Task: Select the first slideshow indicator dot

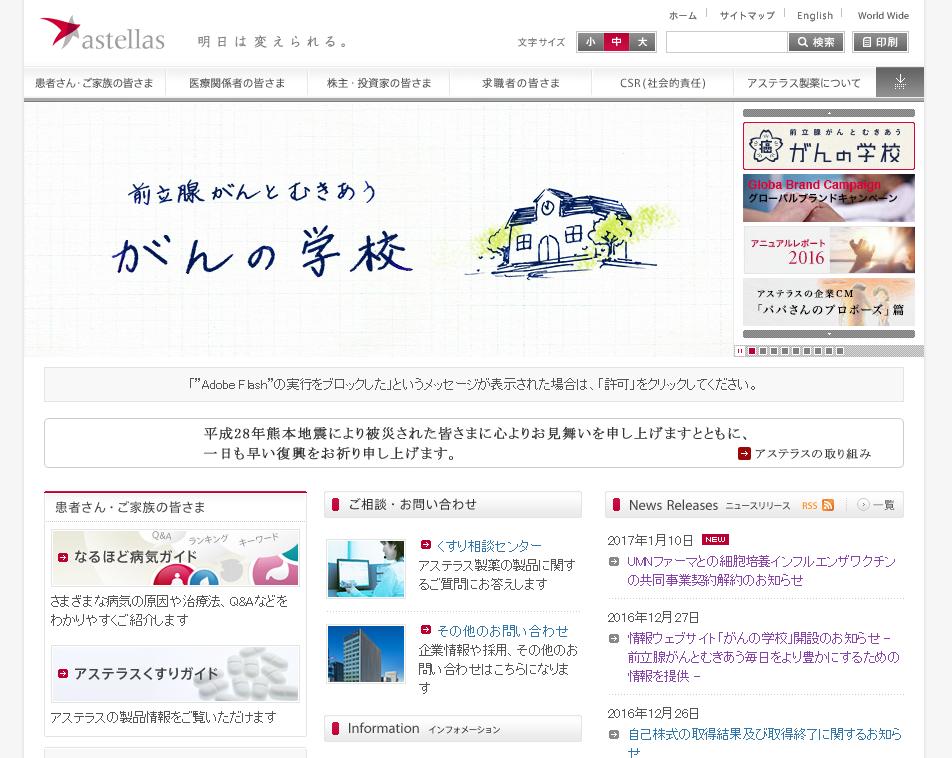Action: pos(752,351)
